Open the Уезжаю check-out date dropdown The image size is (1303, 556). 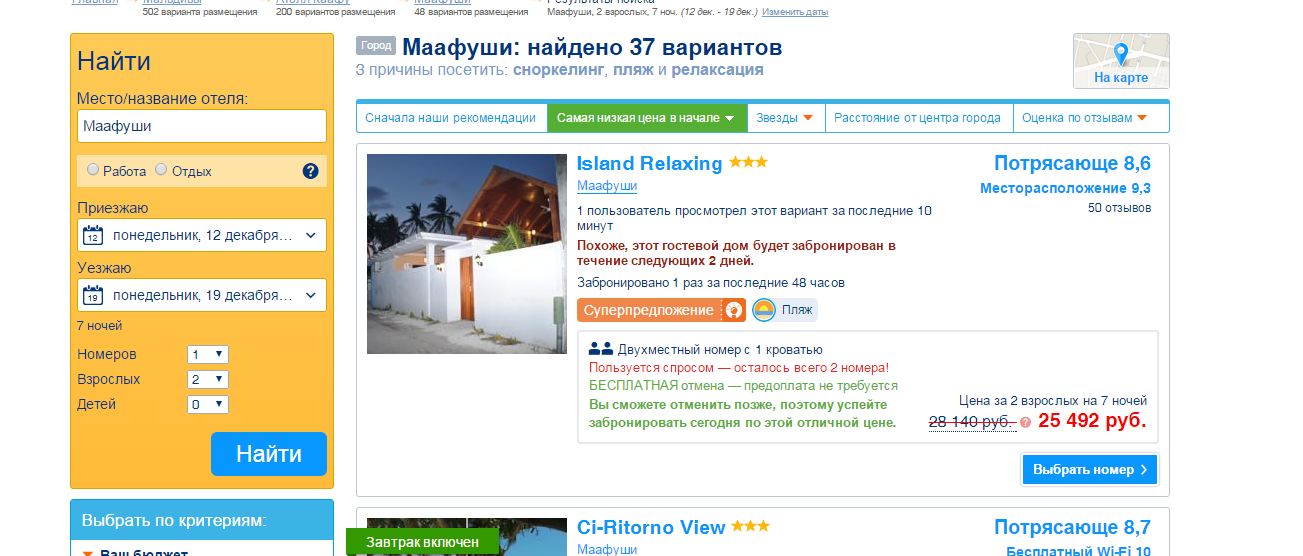[x=202, y=296]
